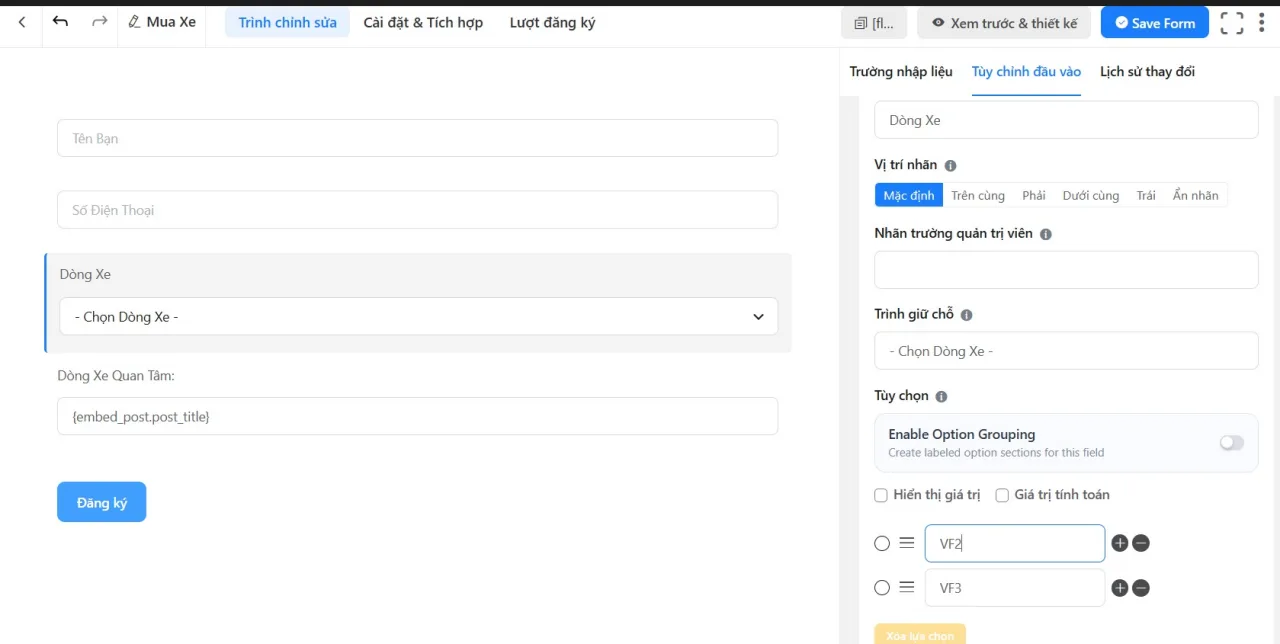This screenshot has height=644, width=1280.
Task: Show info for Nhãn trường quản trị viên
Action: point(1045,234)
